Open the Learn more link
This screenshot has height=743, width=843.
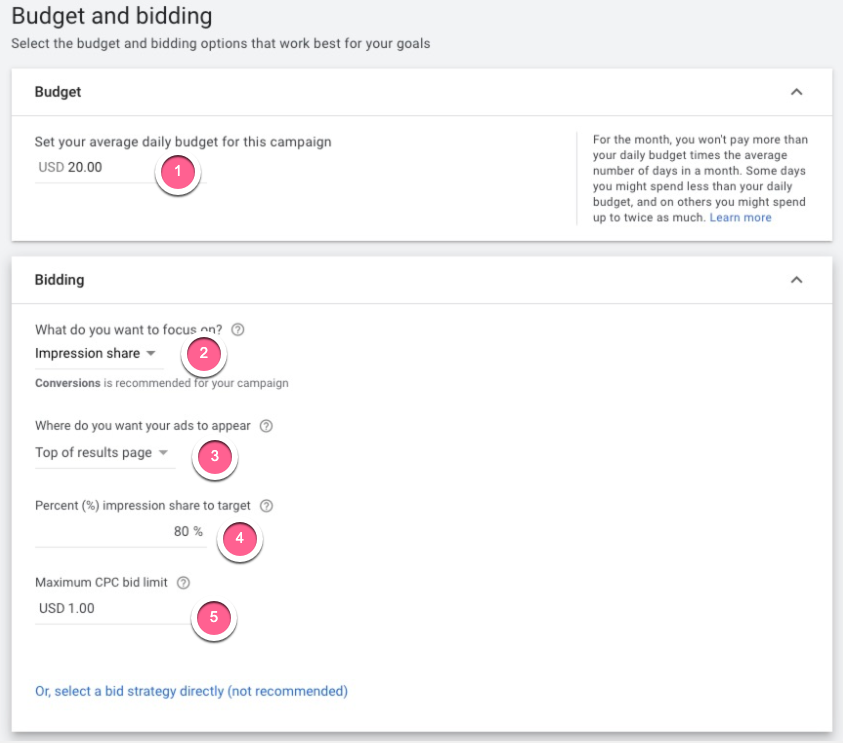[x=740, y=218]
